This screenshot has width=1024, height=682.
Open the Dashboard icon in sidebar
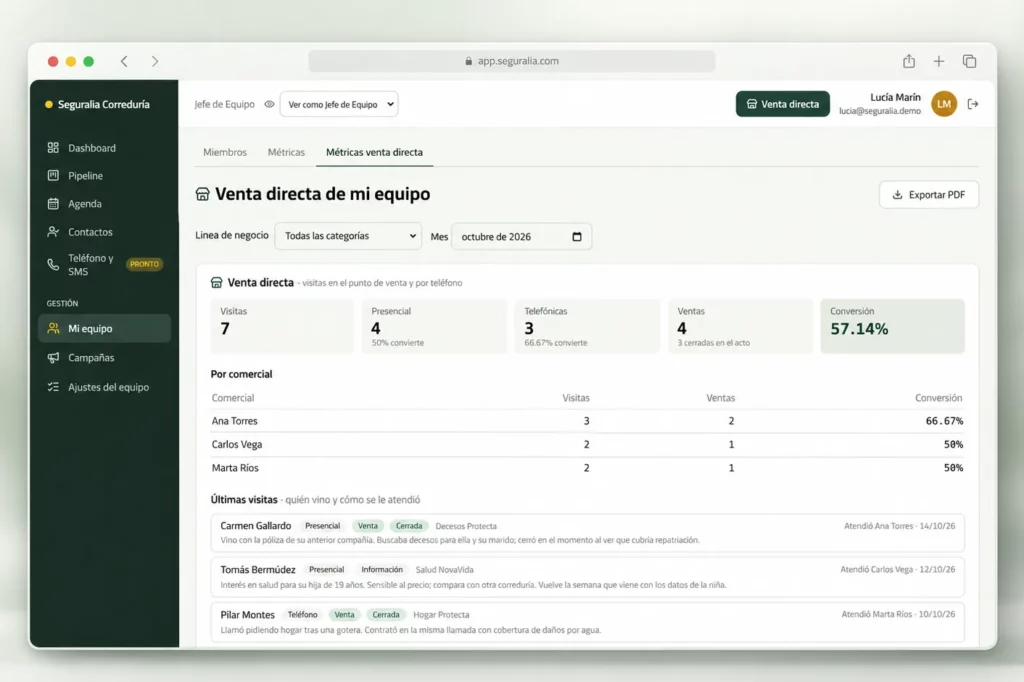click(54, 148)
